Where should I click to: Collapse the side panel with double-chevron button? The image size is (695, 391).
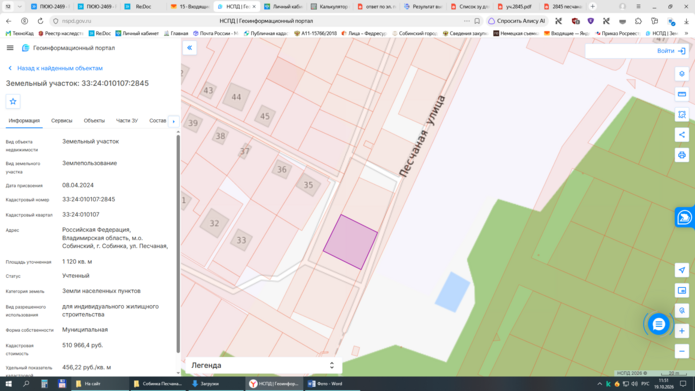(x=189, y=48)
